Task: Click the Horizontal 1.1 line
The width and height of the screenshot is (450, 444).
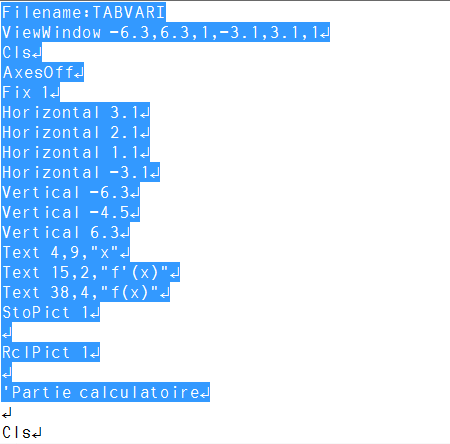Action: click(x=76, y=152)
